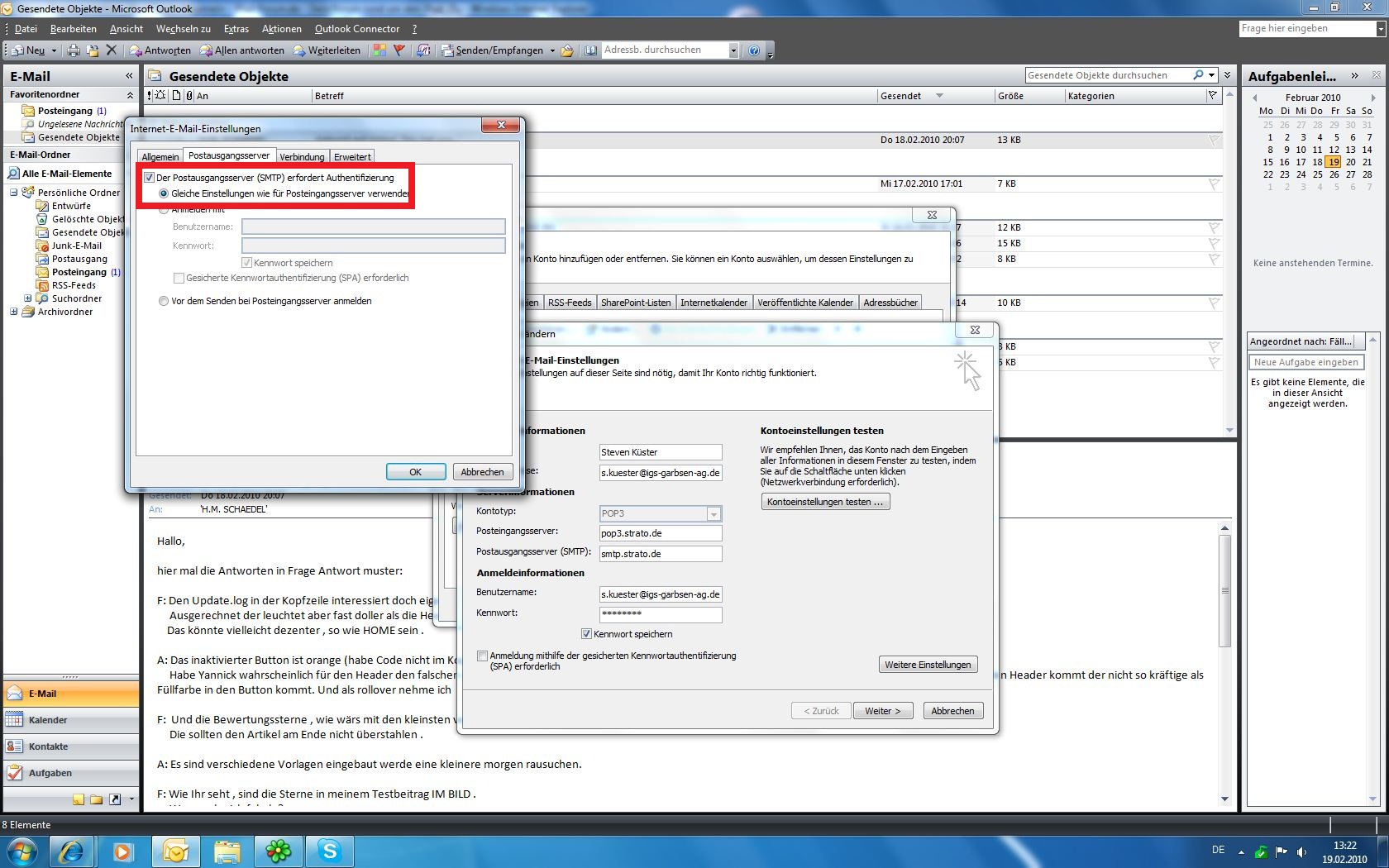
Task: Open the Ansicht menu
Action: (x=126, y=29)
